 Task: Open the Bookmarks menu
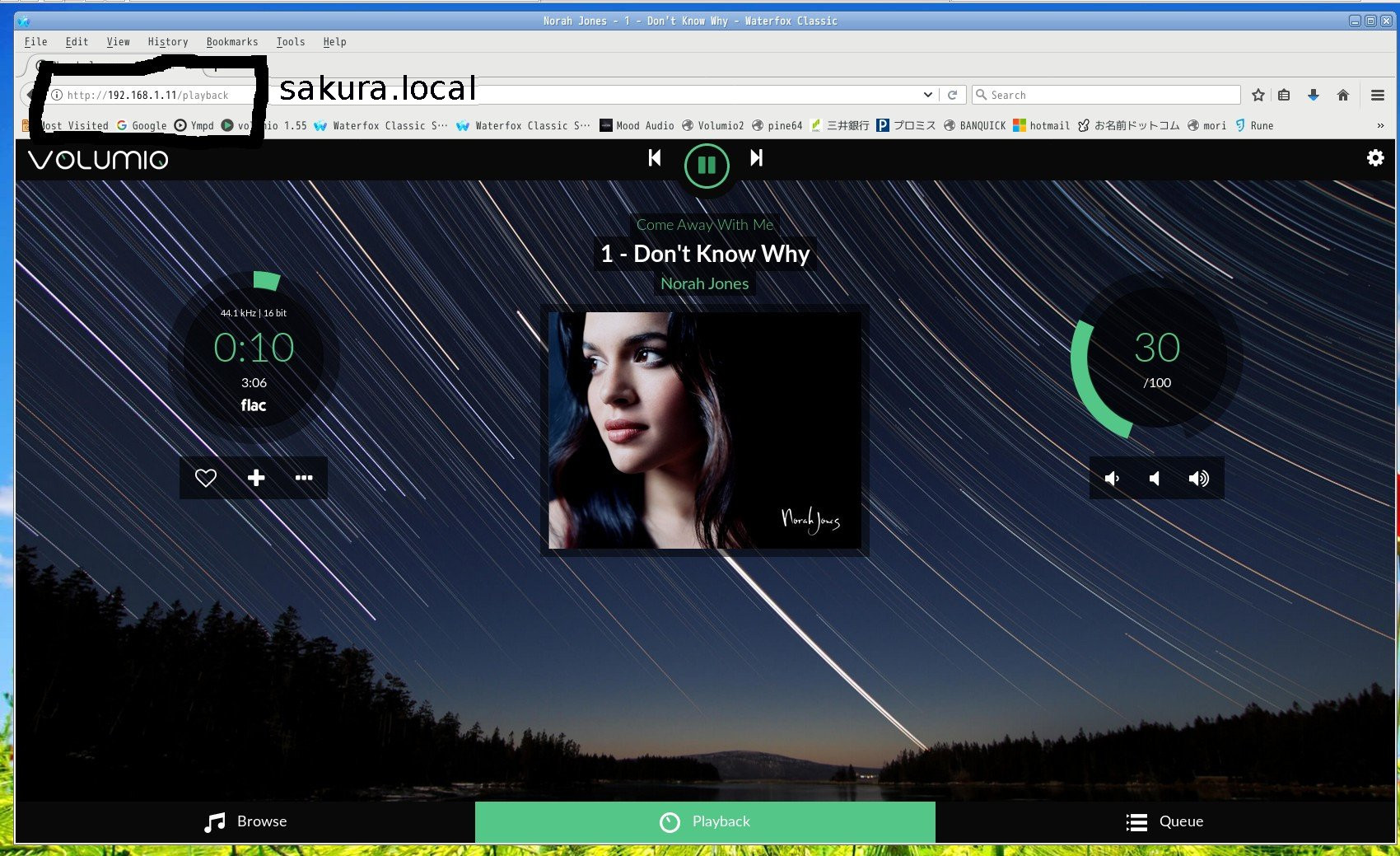click(231, 42)
